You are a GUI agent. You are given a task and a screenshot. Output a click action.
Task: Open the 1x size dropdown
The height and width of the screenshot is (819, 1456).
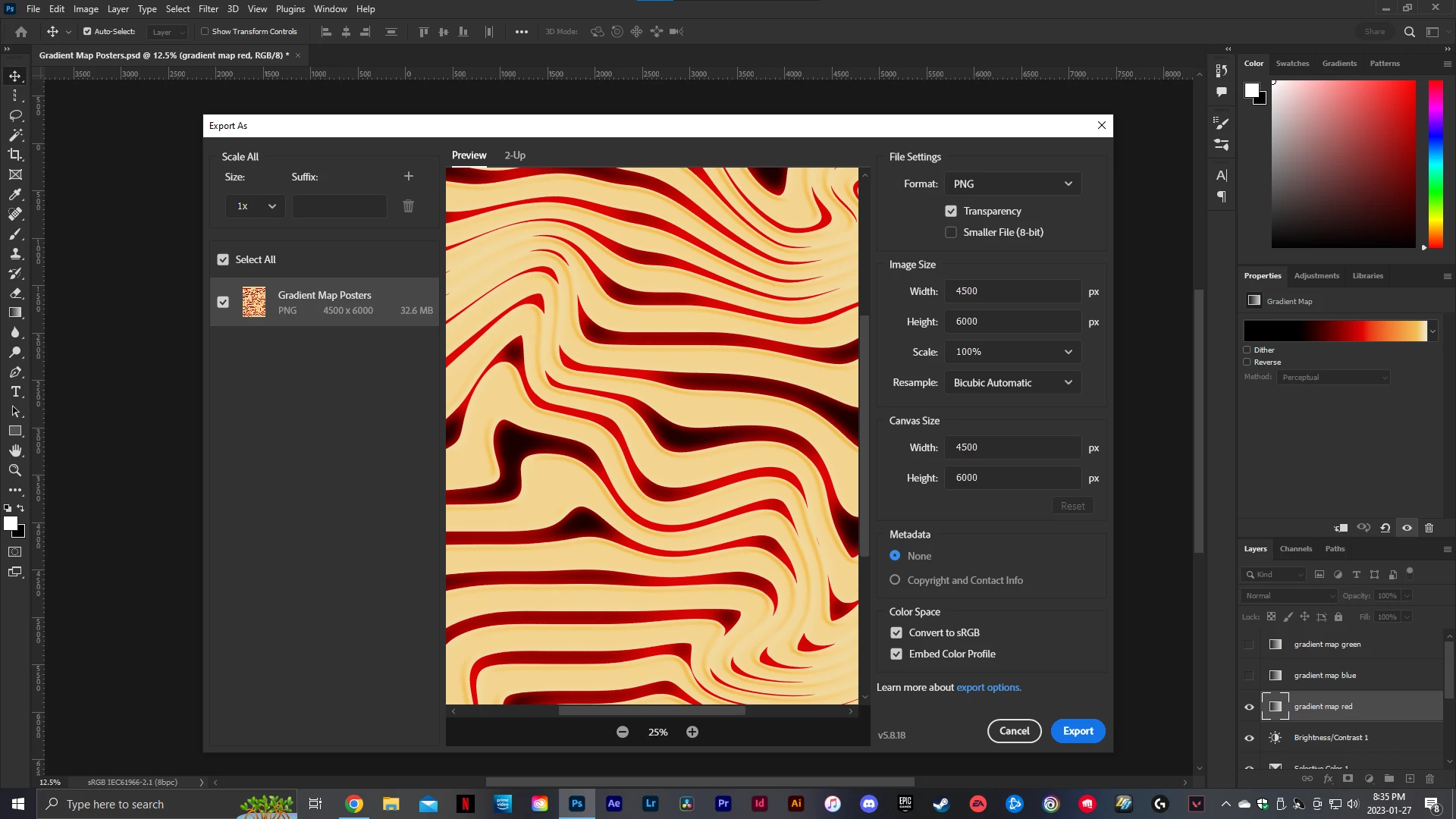point(256,206)
